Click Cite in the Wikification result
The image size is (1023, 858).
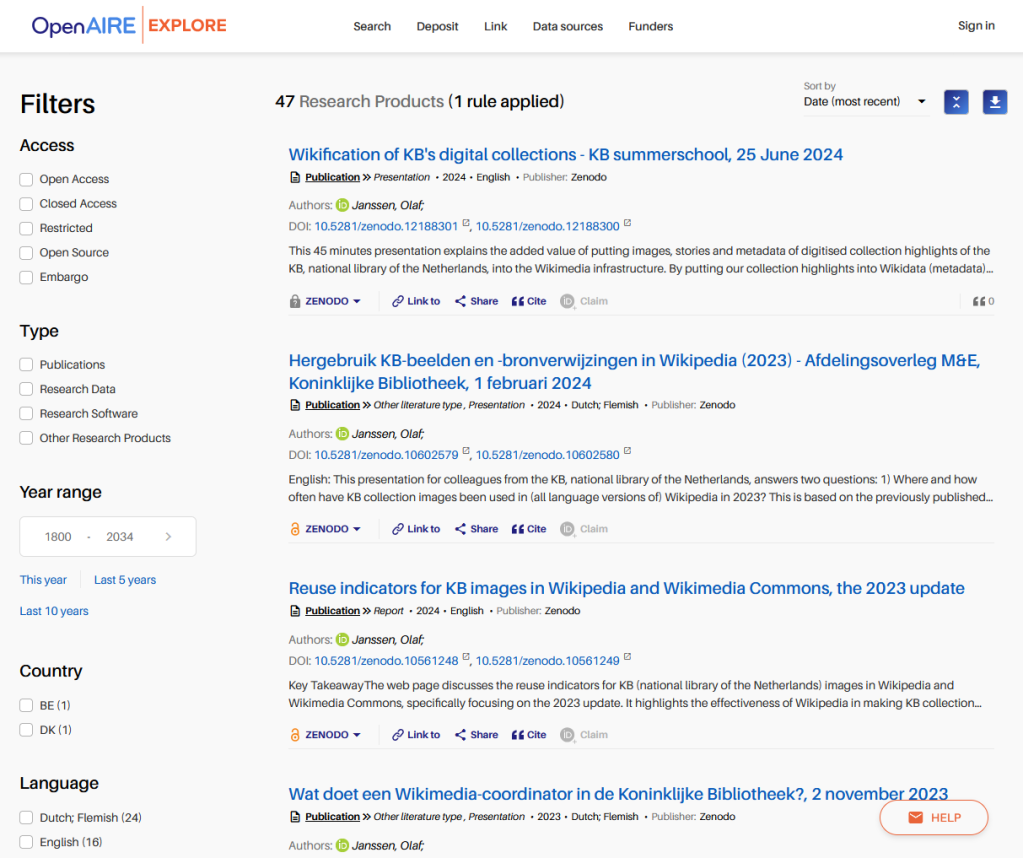pos(529,301)
